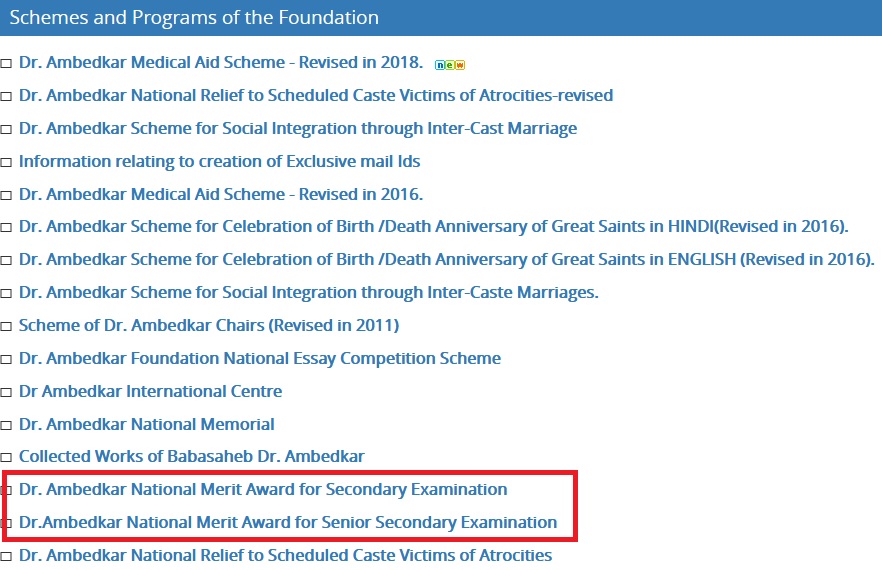Open Collected Works of Babasaheb Dr. Ambedkar

pos(191,456)
